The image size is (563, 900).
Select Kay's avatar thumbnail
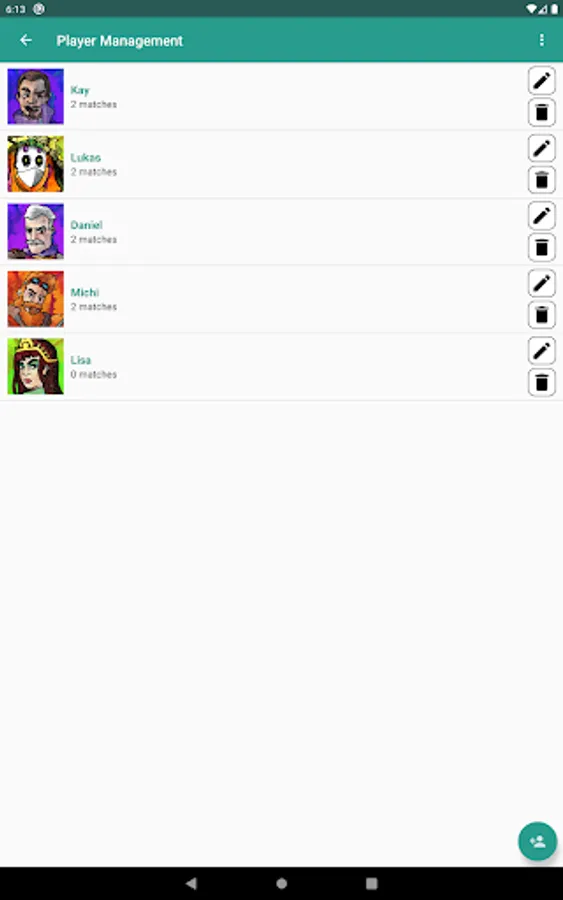pyautogui.click(x=36, y=96)
